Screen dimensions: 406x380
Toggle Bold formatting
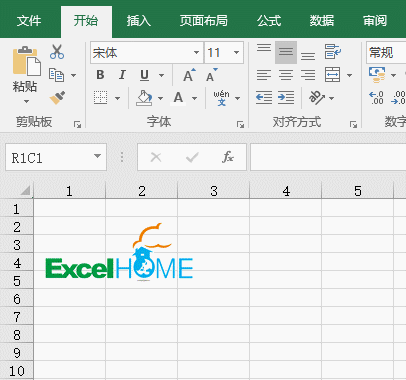click(100, 75)
